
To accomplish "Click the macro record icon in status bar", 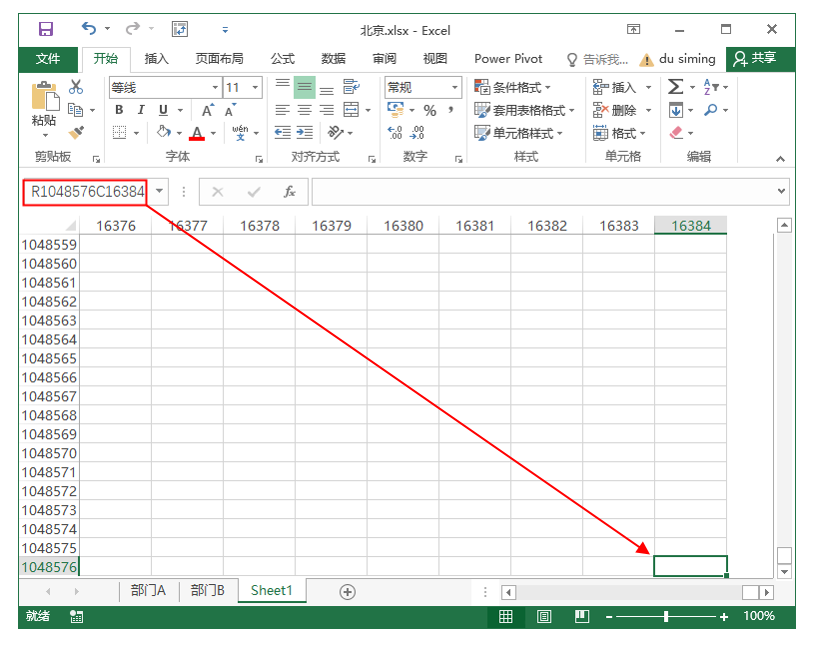I will 76,616.
